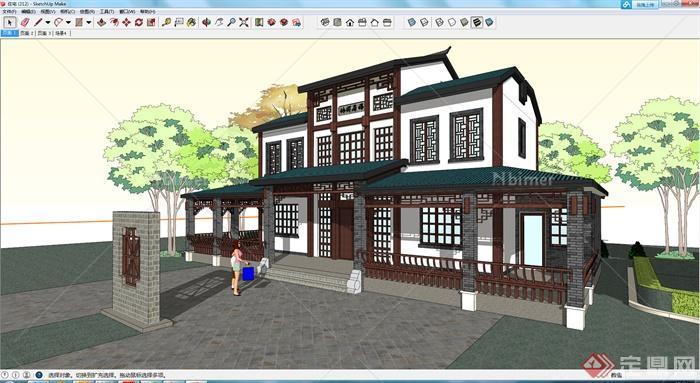The height and width of the screenshot is (383, 700).
Task: Open the Line tool dropdown arrow
Action: [48, 22]
